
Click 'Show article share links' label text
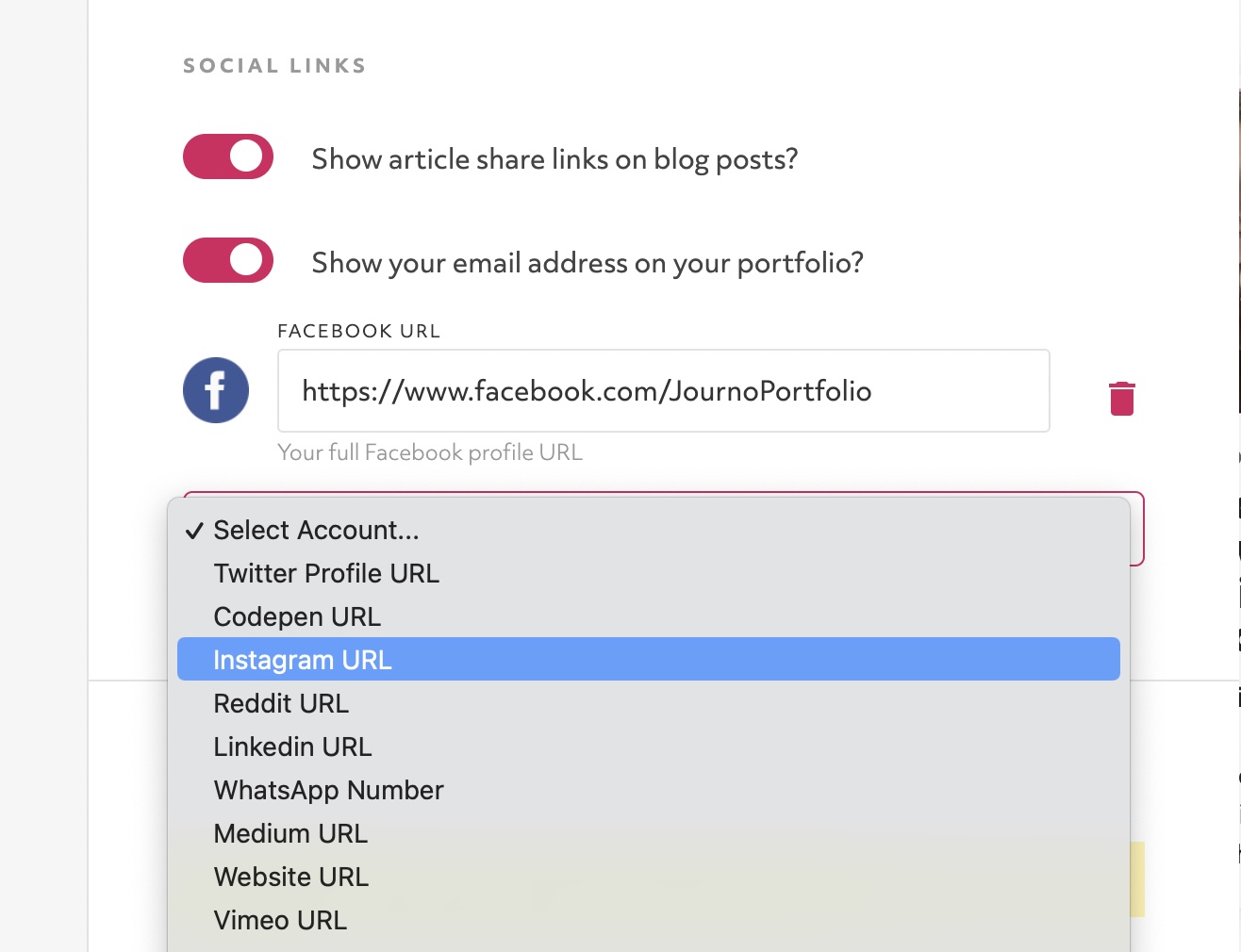point(554,159)
